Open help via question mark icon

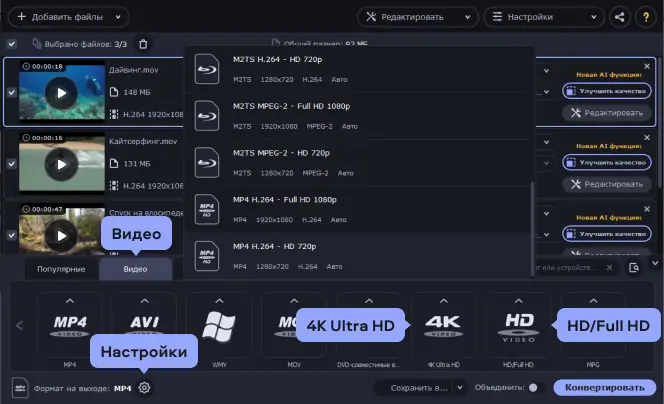click(x=646, y=17)
